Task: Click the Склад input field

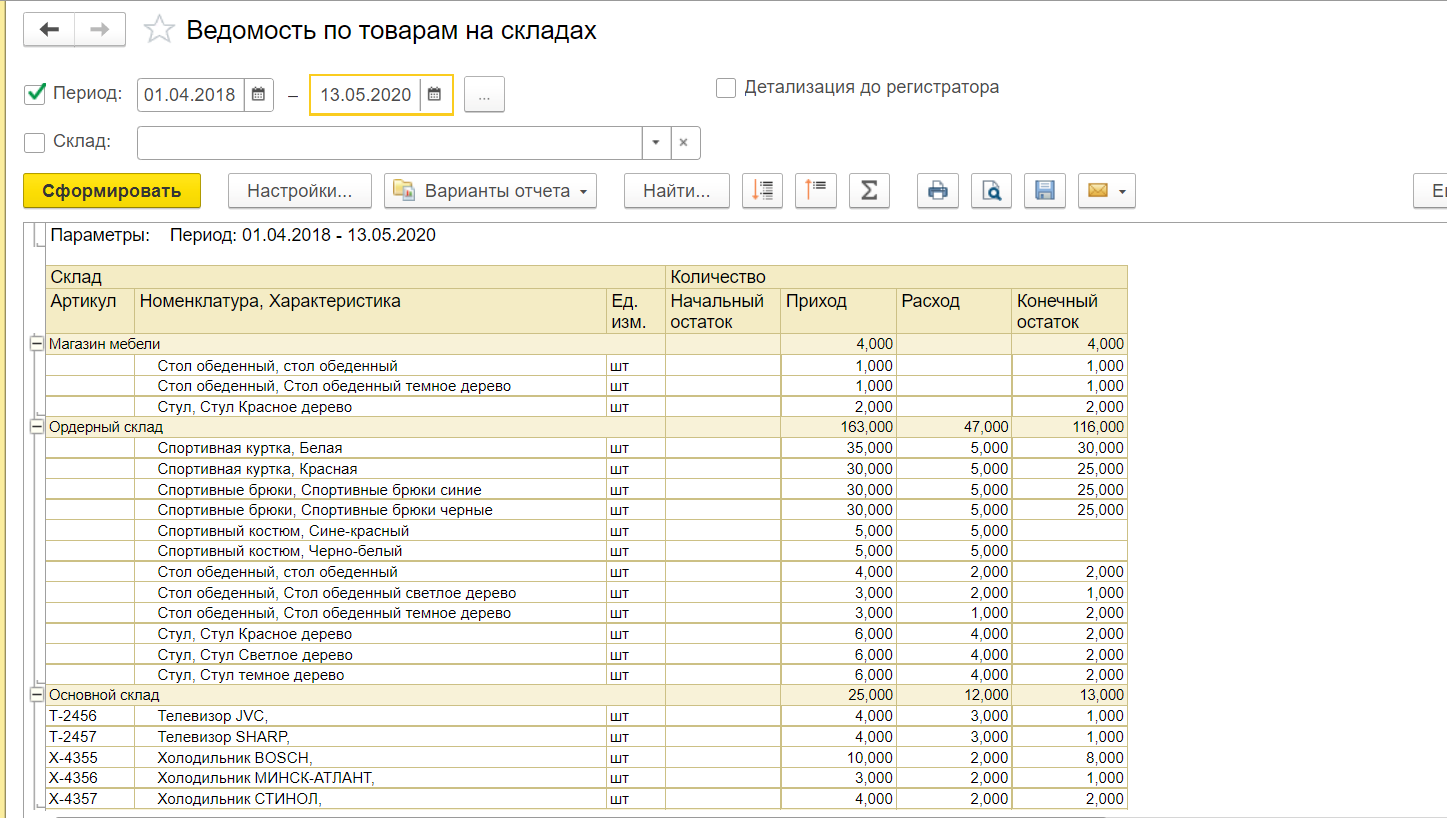Action: point(388,143)
